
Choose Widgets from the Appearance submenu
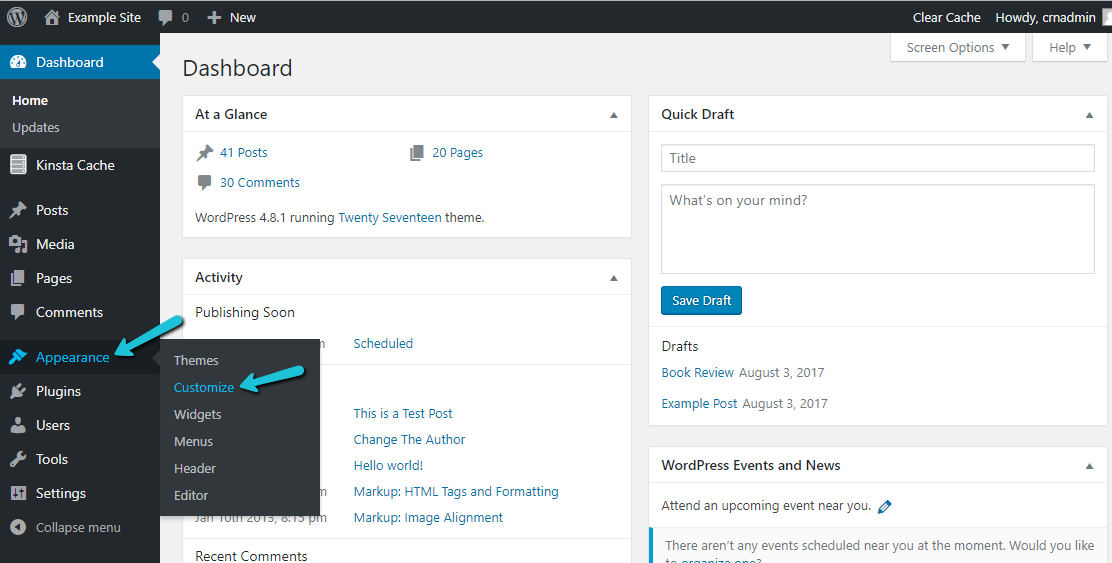198,414
